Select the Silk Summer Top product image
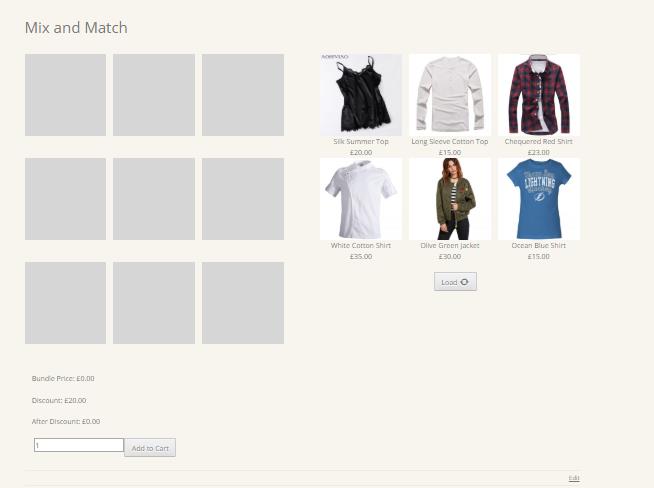 click(361, 95)
